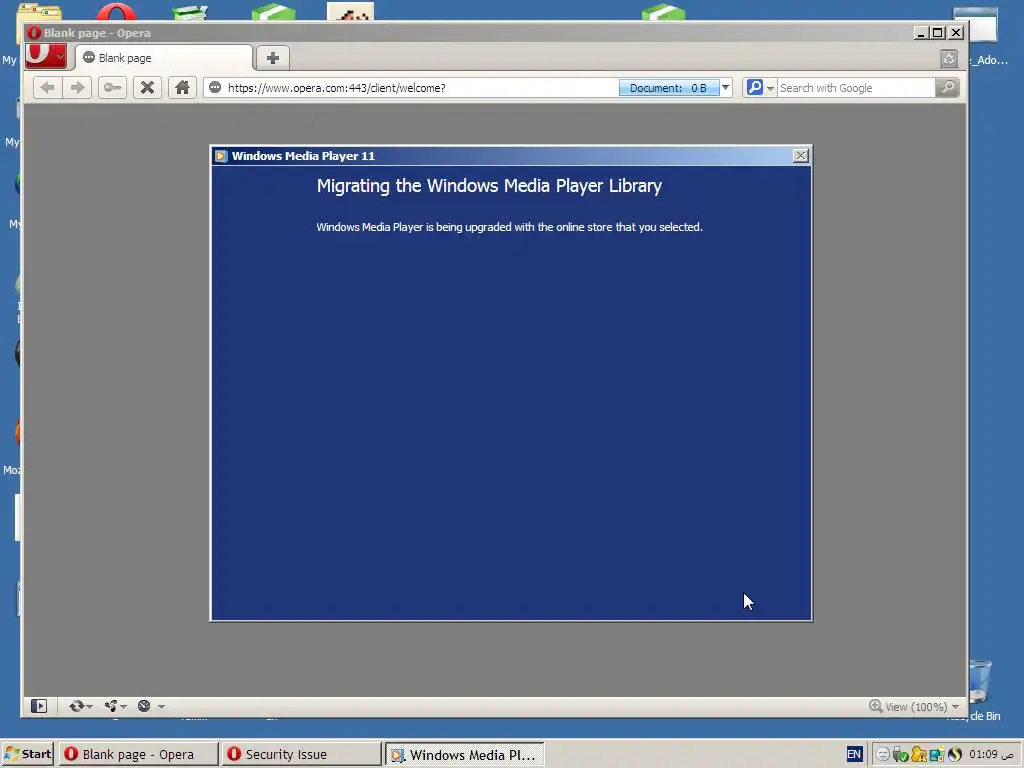This screenshot has height=768, width=1024.
Task: Go back with the Opera back arrow
Action: pyautogui.click(x=47, y=88)
